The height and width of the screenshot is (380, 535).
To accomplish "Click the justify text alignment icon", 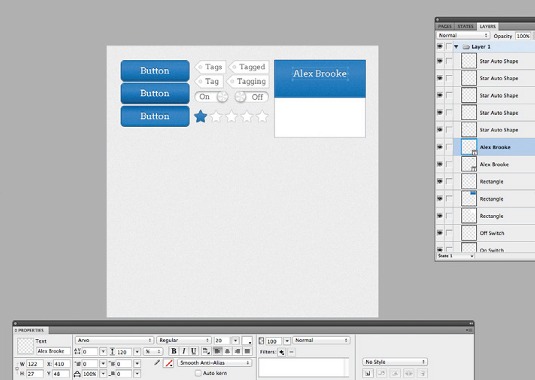I will 248,351.
